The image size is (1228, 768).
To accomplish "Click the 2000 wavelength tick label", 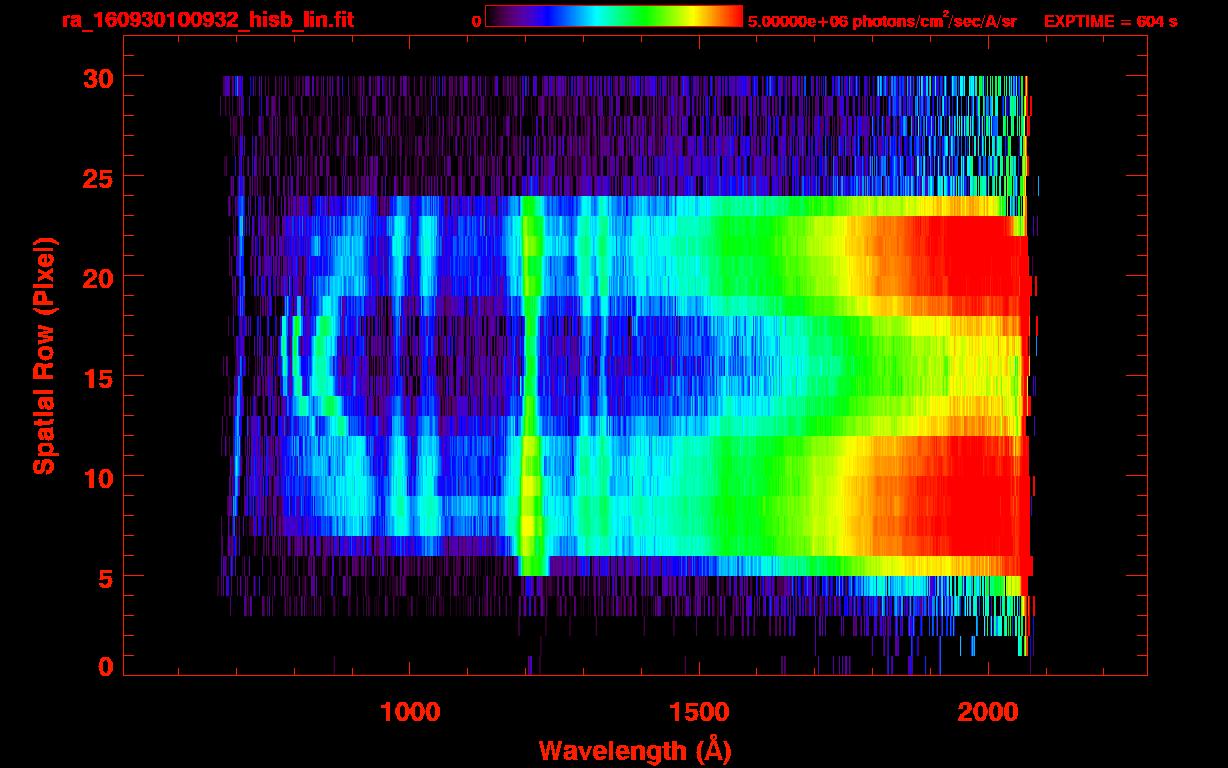I will (987, 712).
